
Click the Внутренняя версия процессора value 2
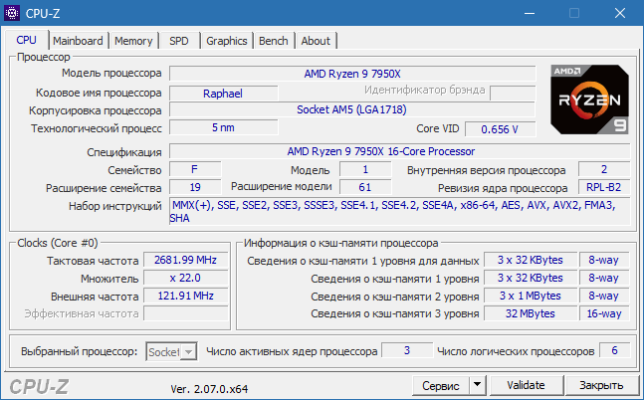[x=604, y=169]
